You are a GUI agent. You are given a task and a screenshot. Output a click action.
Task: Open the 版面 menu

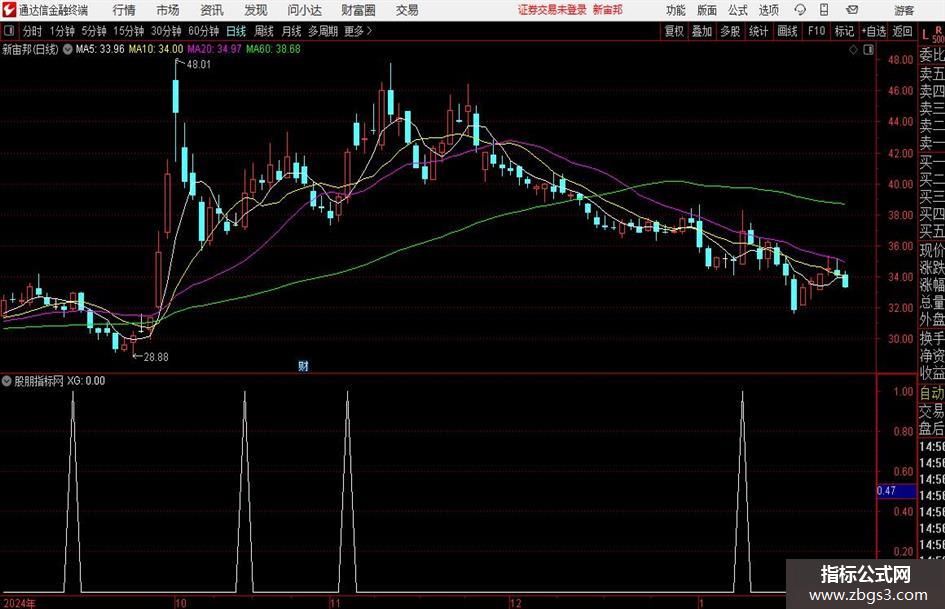pos(706,10)
